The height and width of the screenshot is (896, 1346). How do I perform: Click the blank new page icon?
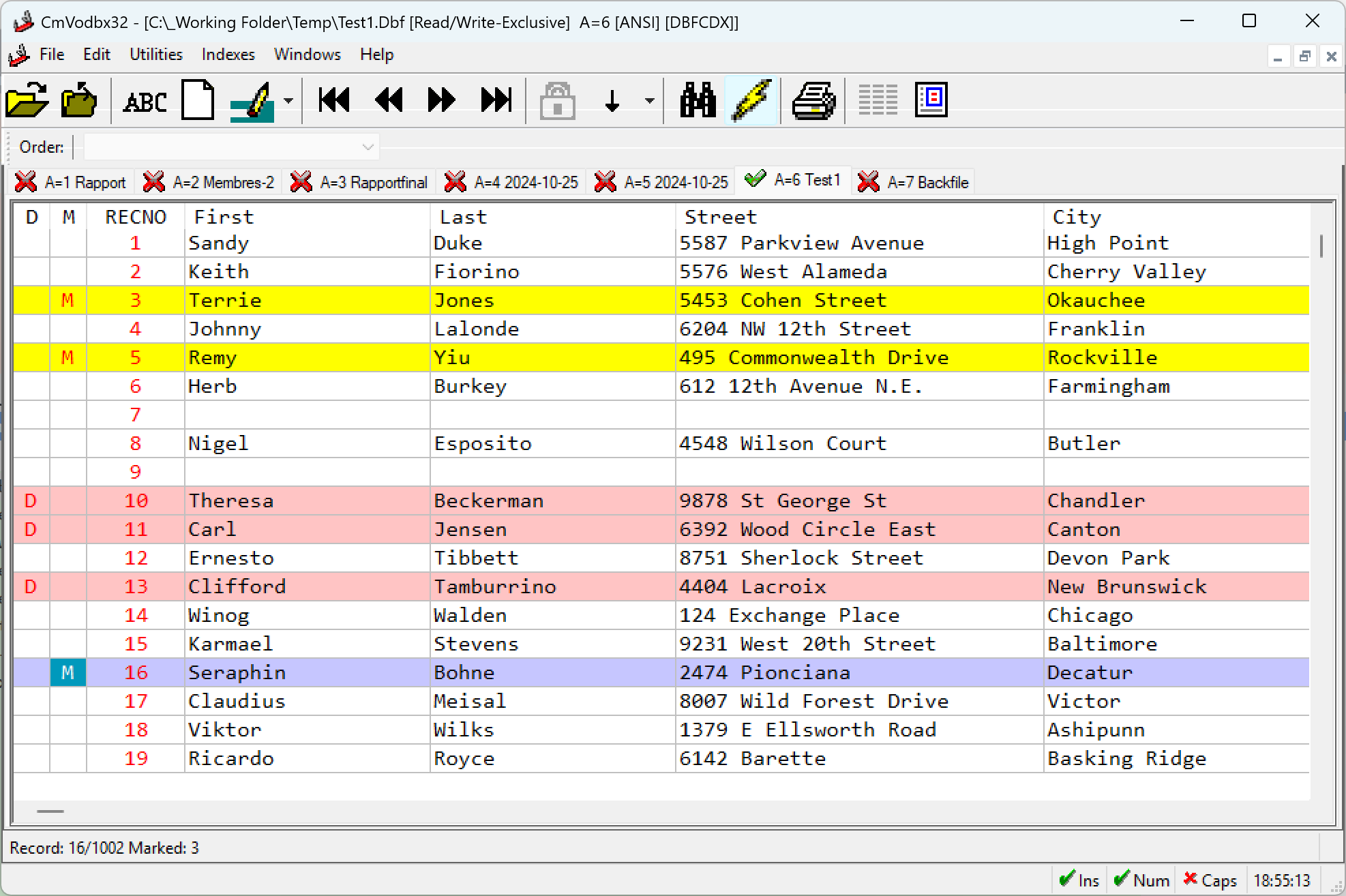(198, 100)
